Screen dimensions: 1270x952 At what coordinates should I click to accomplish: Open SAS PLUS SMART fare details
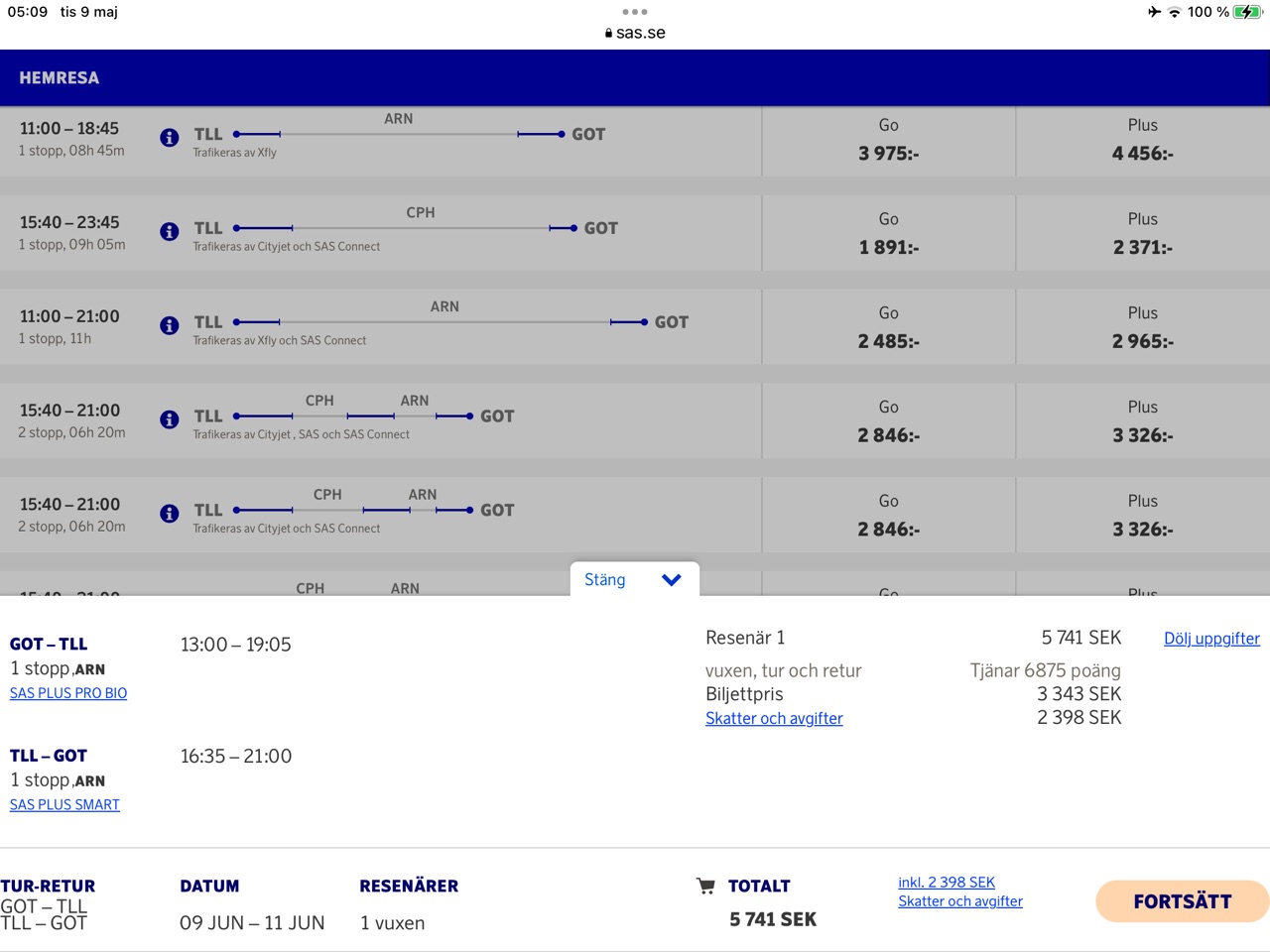(x=64, y=804)
